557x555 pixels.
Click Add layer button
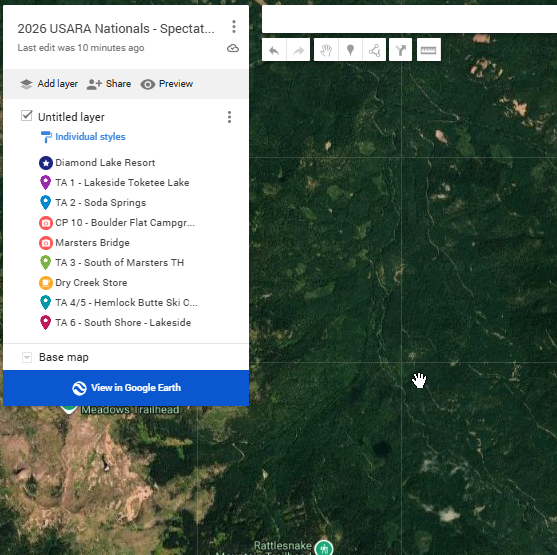[x=49, y=84]
